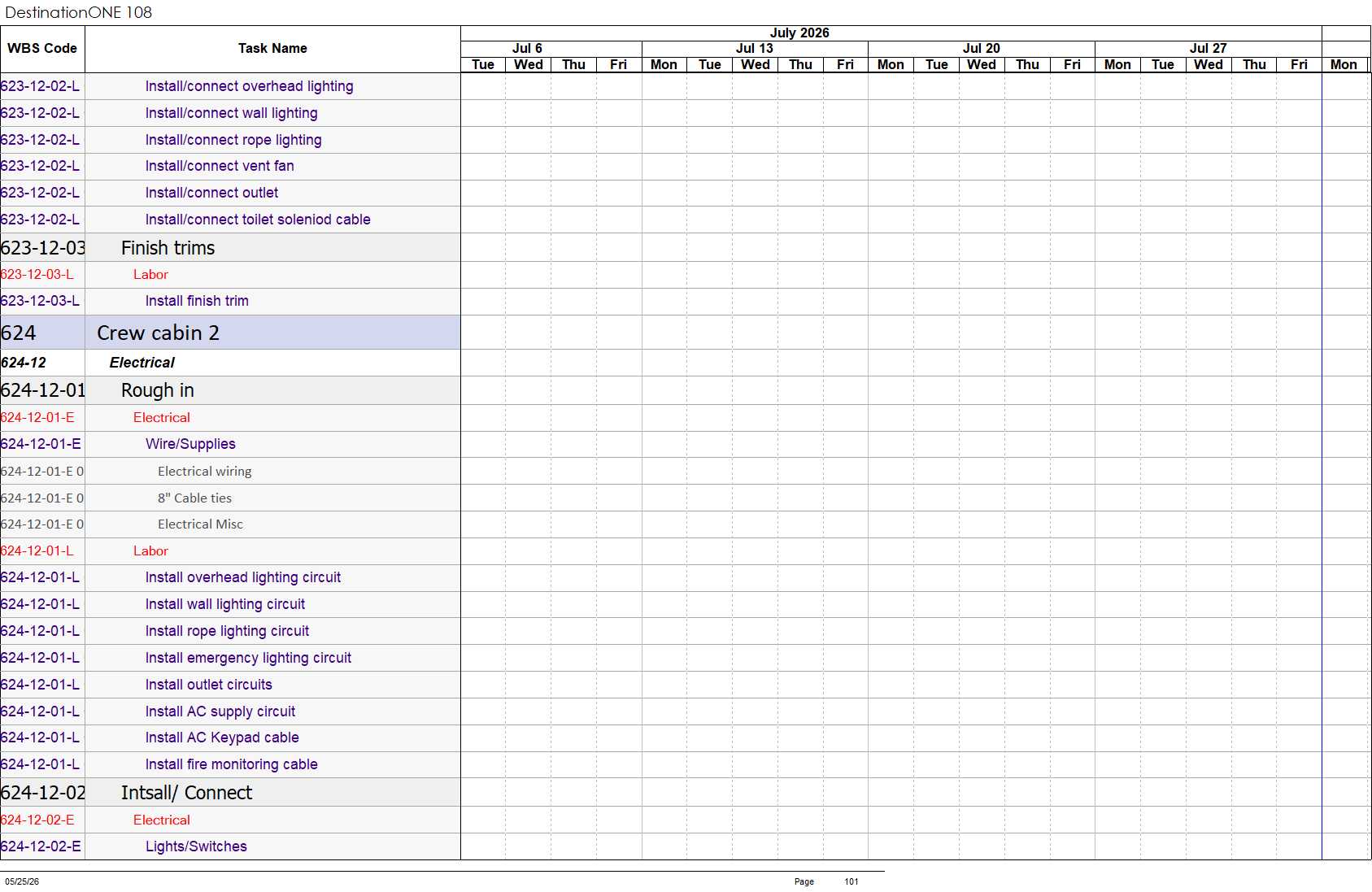Image resolution: width=1372 pixels, height=892 pixels.
Task: Click the 'Install finish trim' task
Action: (197, 301)
